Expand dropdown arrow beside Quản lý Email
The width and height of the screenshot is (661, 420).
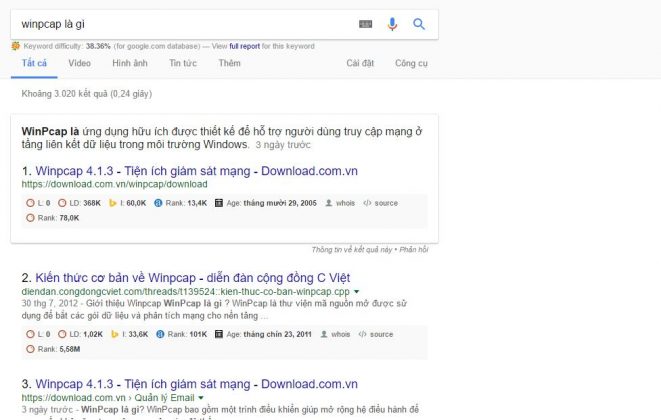(201, 398)
